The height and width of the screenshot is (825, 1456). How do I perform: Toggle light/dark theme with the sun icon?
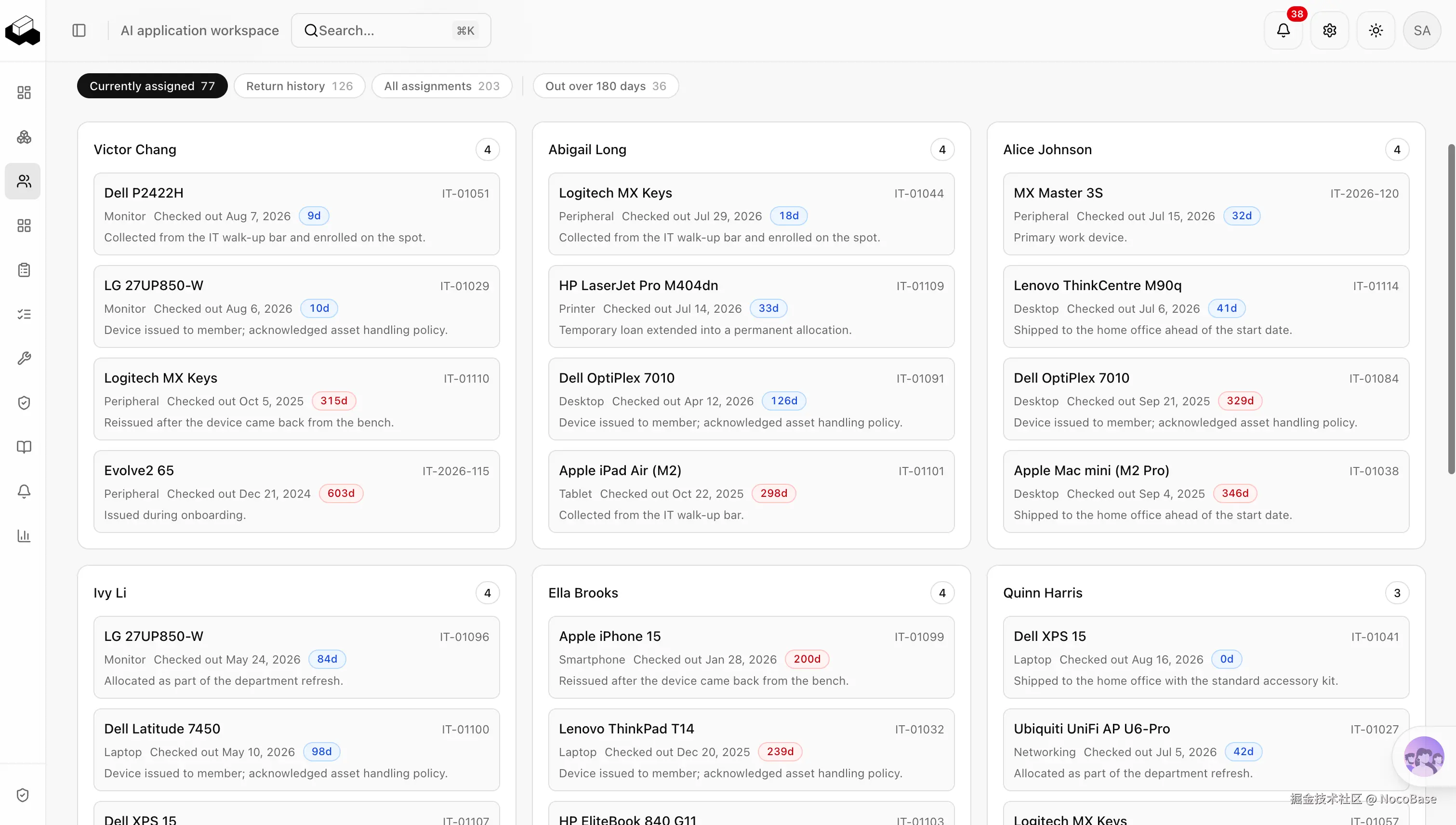pyautogui.click(x=1376, y=30)
